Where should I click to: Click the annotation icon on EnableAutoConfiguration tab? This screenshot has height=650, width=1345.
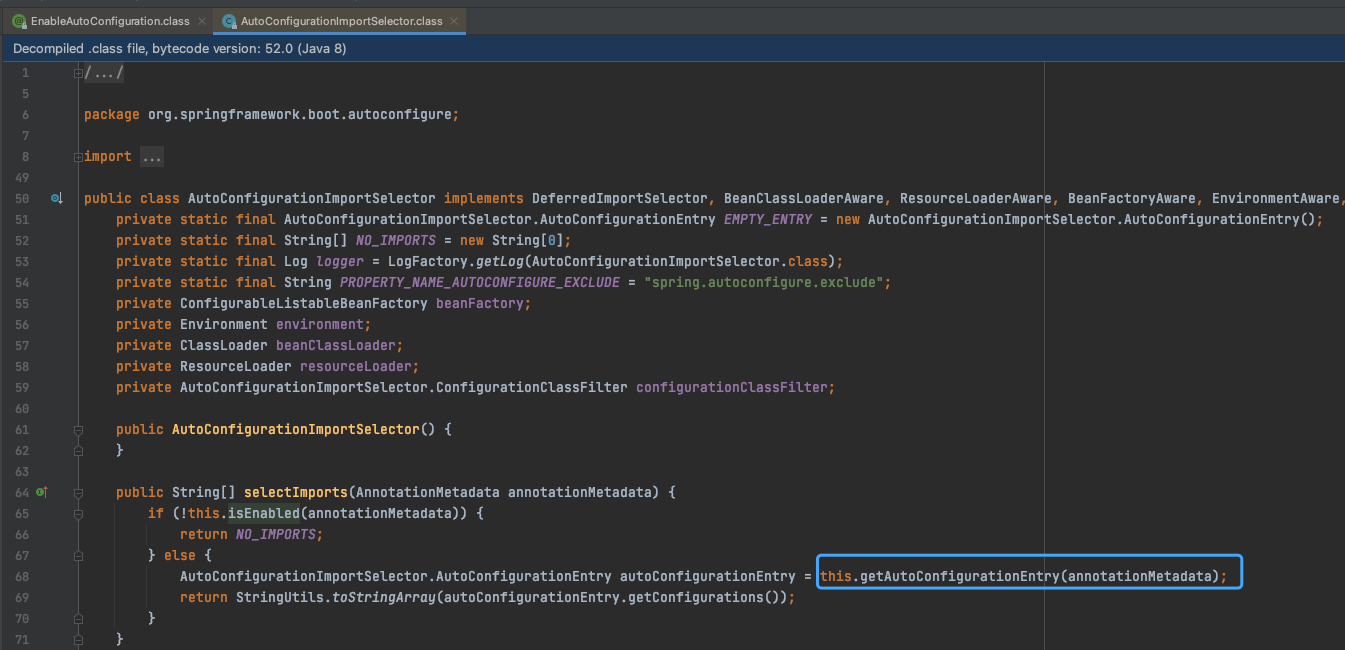[19, 21]
